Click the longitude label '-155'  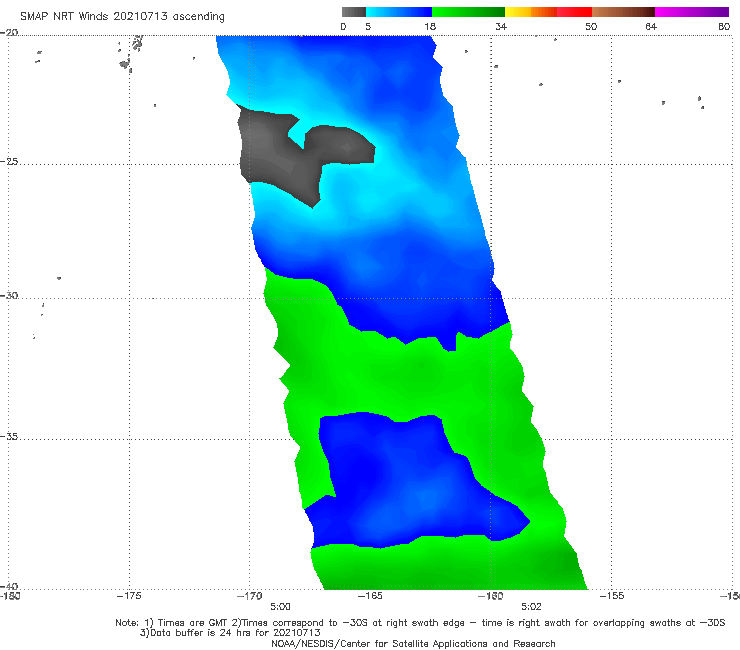[612, 596]
